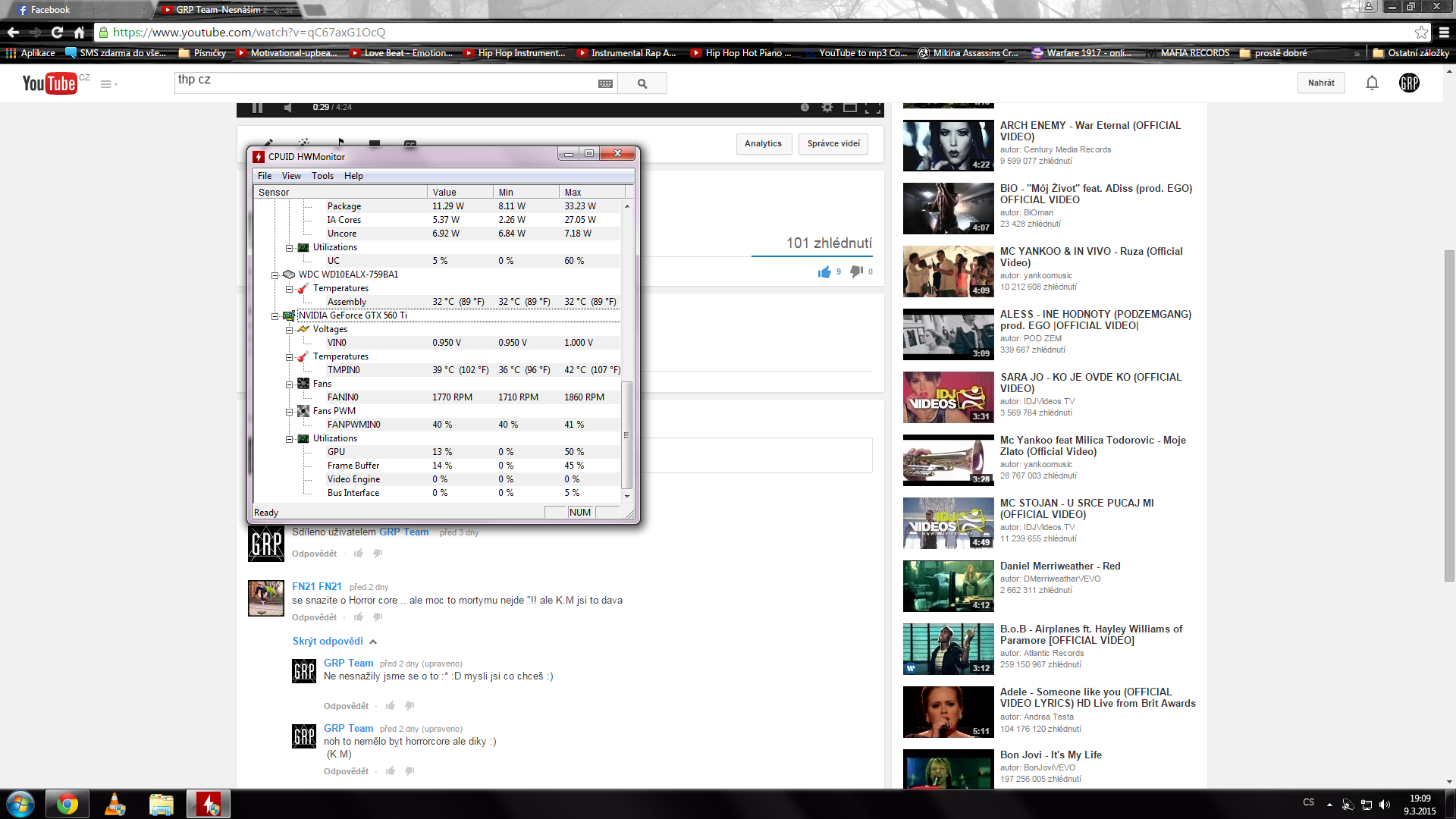This screenshot has height=819, width=1456.
Task: Like the video with thumbs up
Action: (x=824, y=271)
